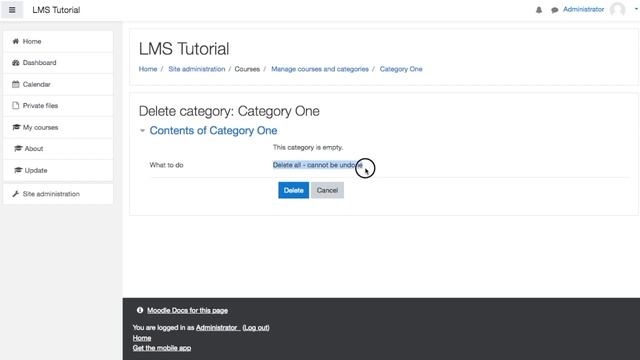Click the Dashboard gauge icon

coord(16,63)
